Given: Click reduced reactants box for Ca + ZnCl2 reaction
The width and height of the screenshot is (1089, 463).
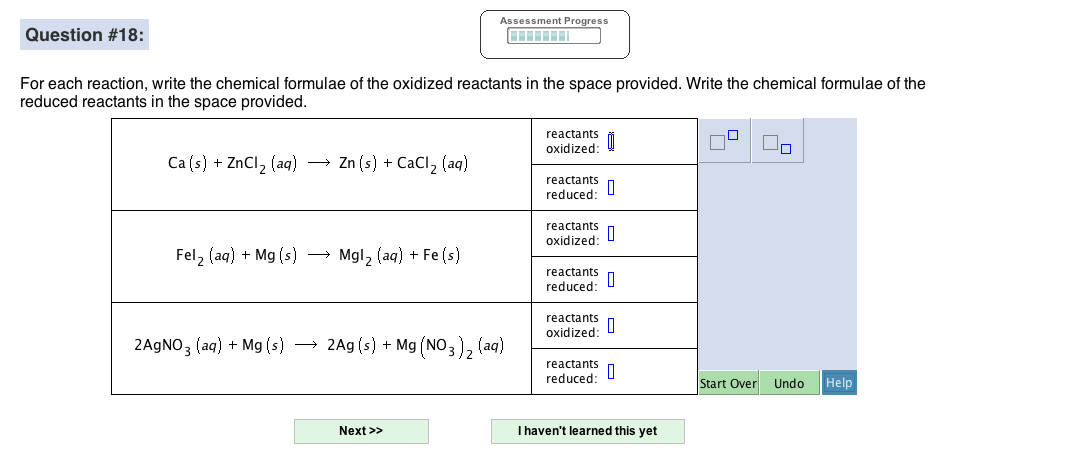Looking at the screenshot, I should pos(610,188).
